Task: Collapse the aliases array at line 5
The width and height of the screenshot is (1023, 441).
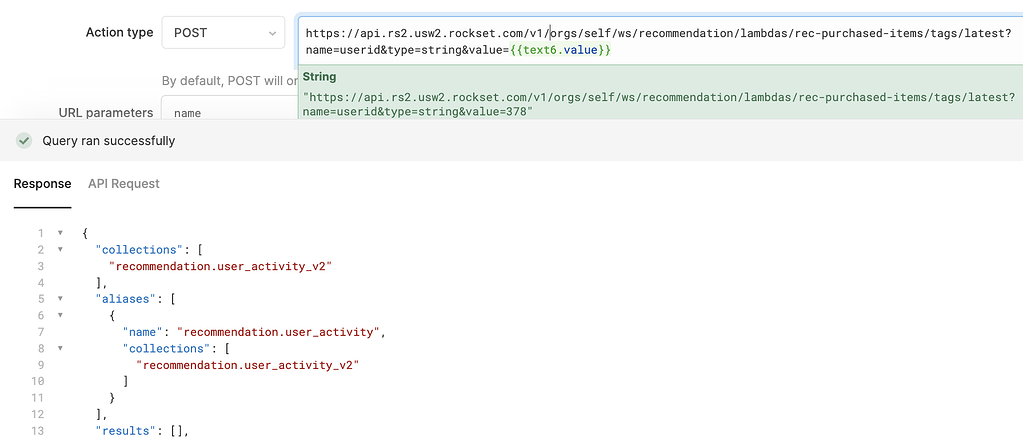Action: pos(60,299)
